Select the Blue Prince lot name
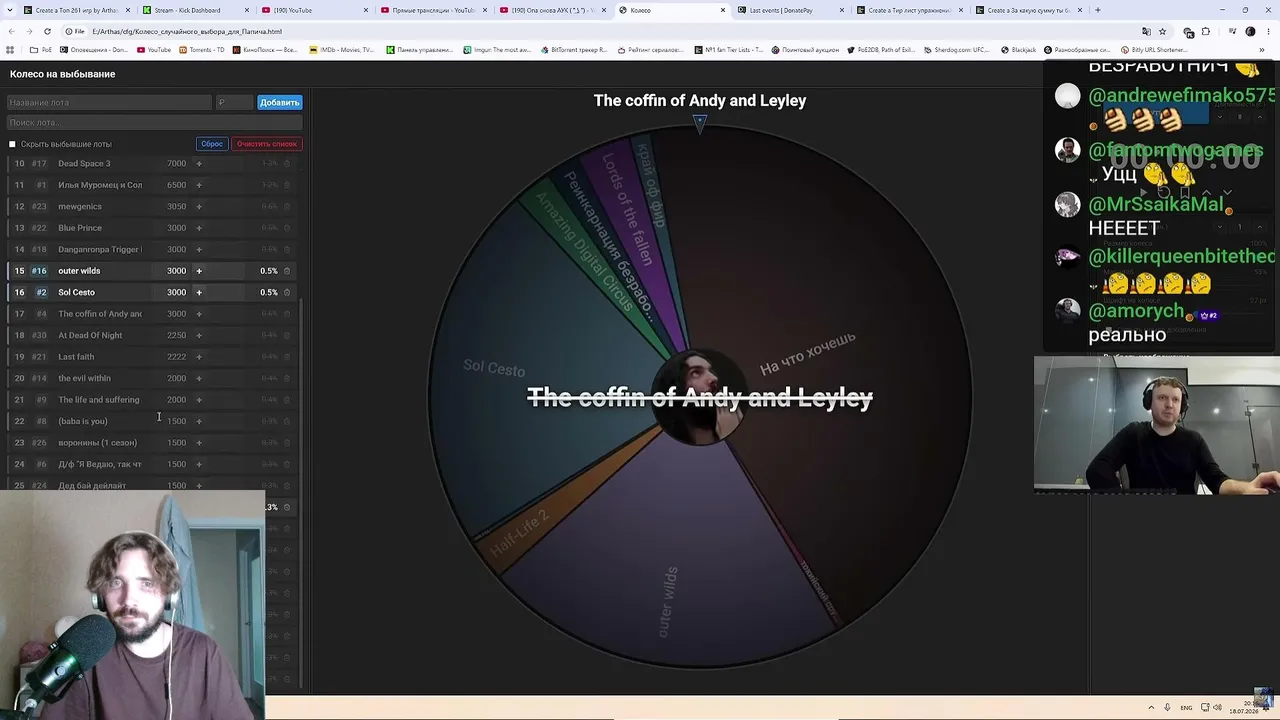Screen dimensions: 1280x720 [x=80, y=228]
